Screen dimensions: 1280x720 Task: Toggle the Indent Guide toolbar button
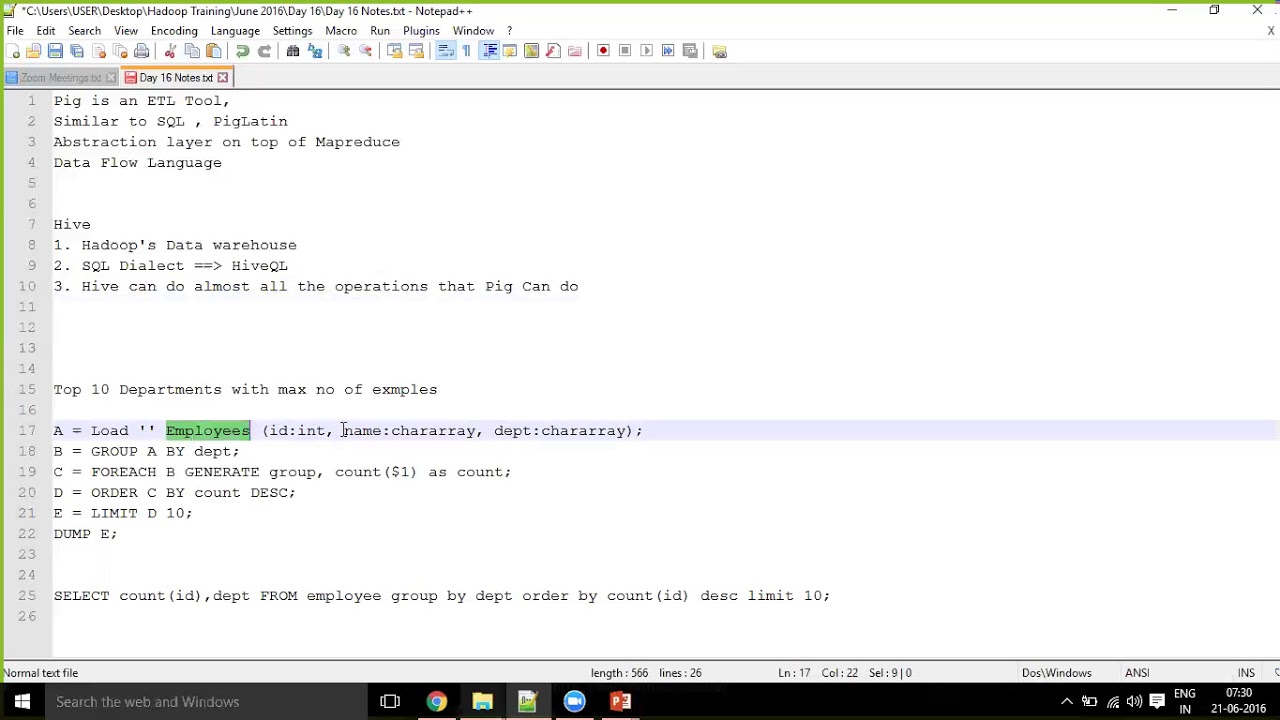click(x=489, y=51)
